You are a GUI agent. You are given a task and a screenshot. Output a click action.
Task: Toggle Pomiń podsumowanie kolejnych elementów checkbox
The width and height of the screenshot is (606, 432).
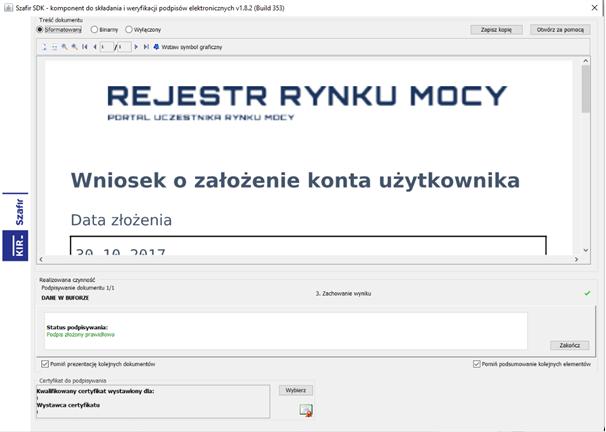coord(477,364)
